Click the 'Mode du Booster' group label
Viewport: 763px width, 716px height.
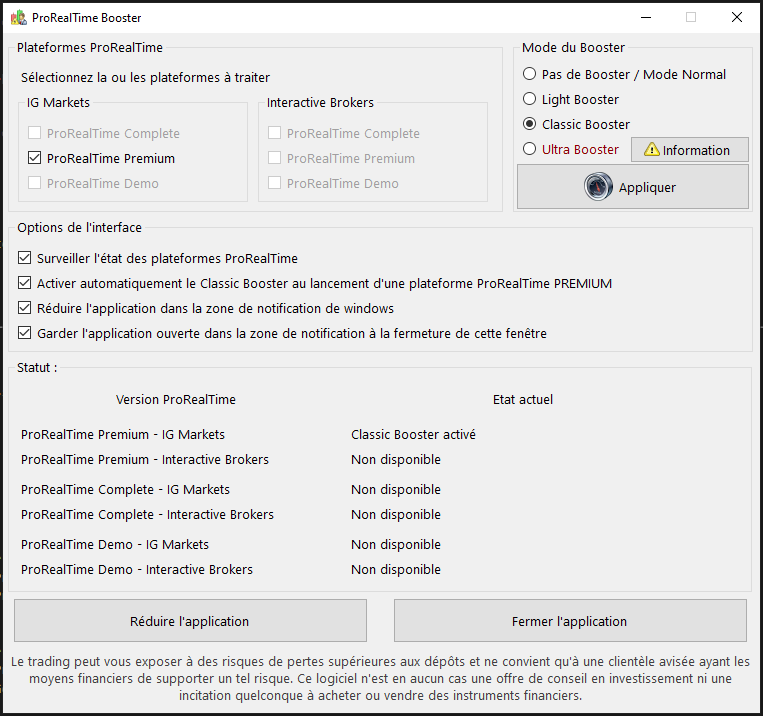tap(573, 48)
